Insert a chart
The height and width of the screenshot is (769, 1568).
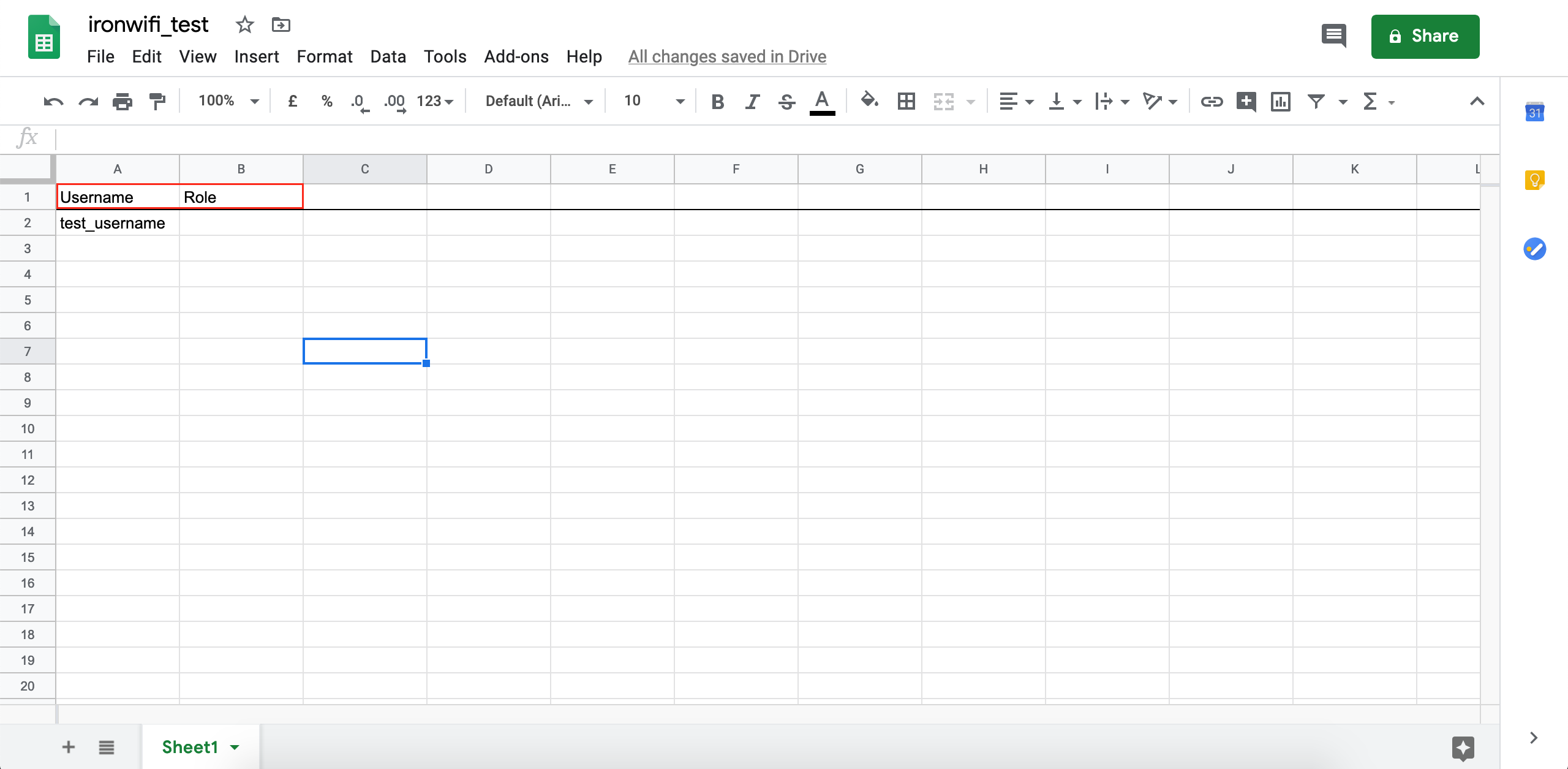[x=1281, y=101]
